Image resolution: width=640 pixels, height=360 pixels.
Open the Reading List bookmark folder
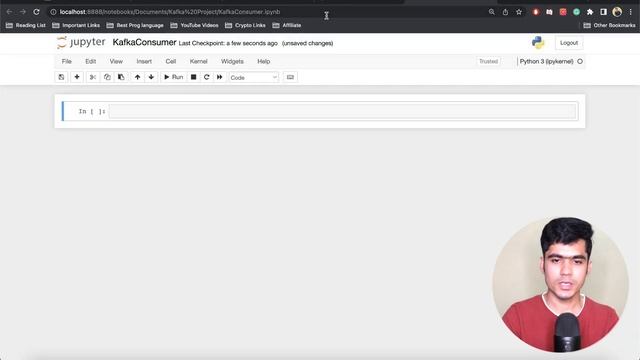(x=26, y=25)
